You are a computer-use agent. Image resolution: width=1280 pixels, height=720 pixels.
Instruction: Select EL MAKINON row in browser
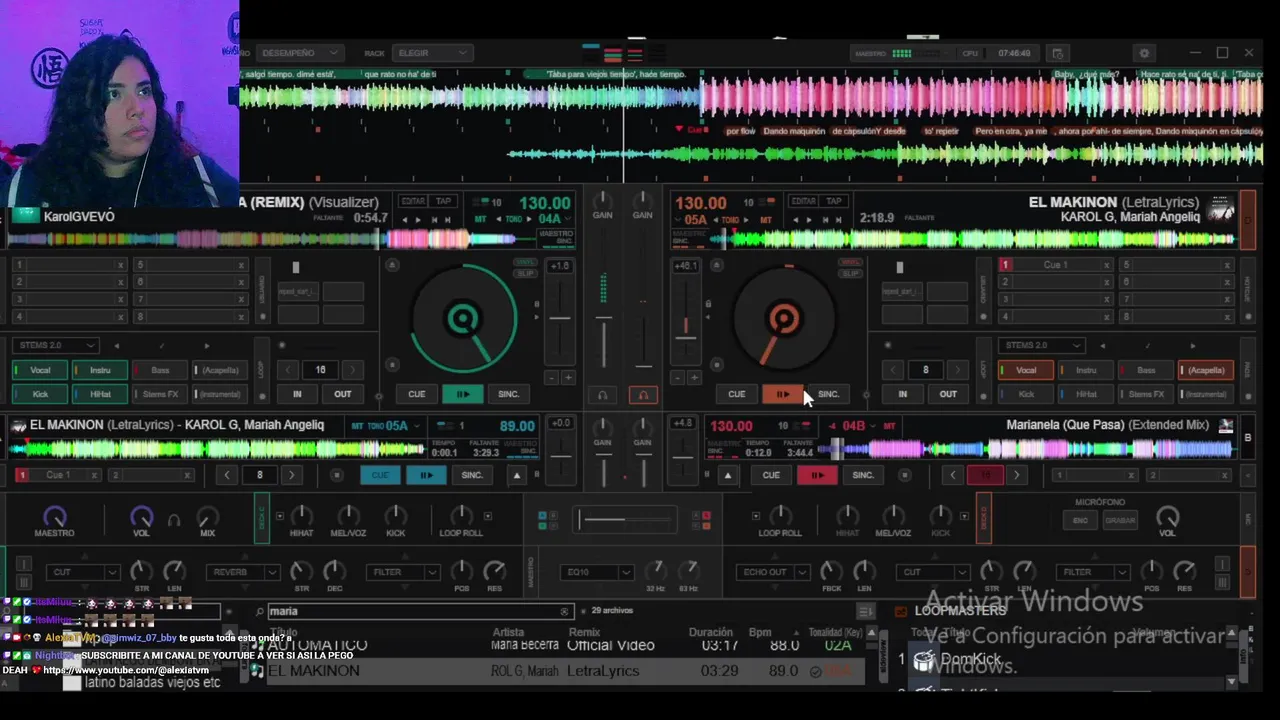(560, 671)
